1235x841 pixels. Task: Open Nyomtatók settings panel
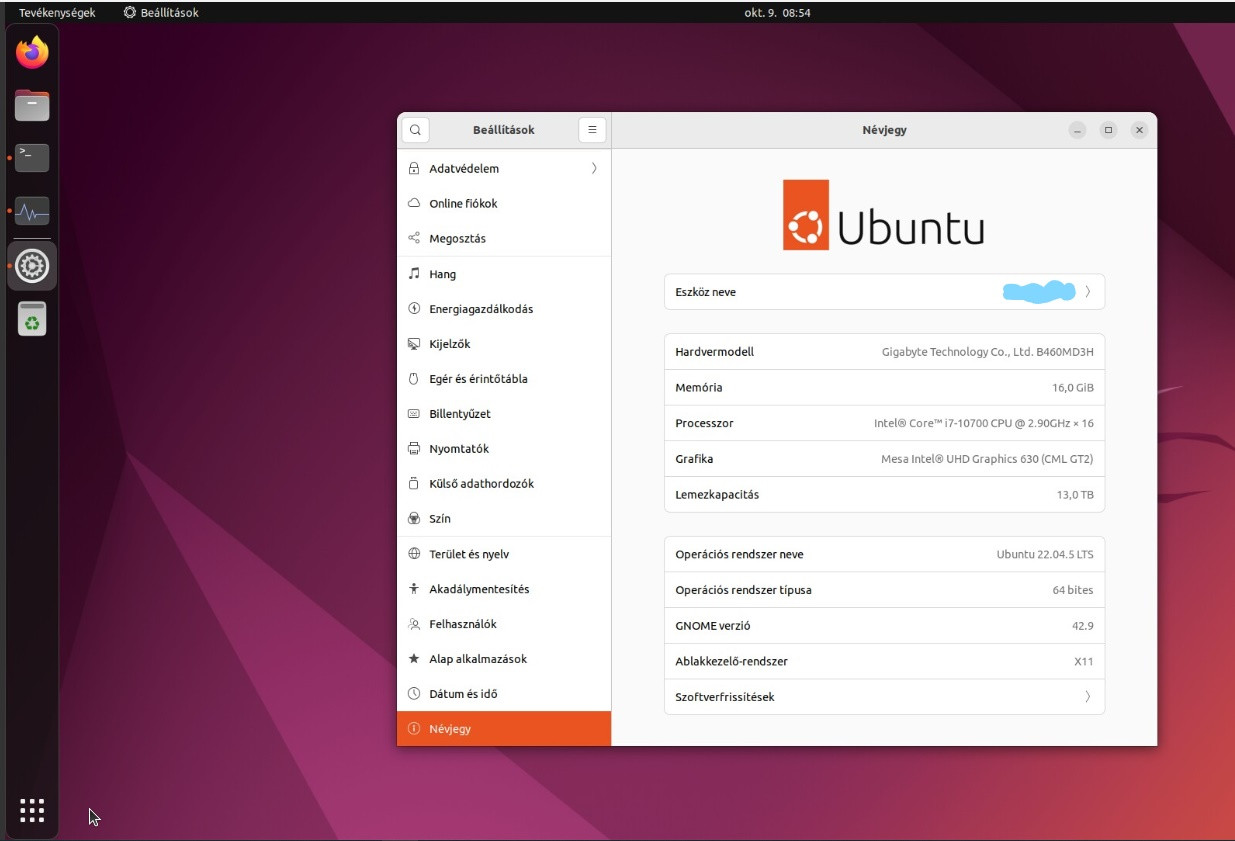(504, 449)
